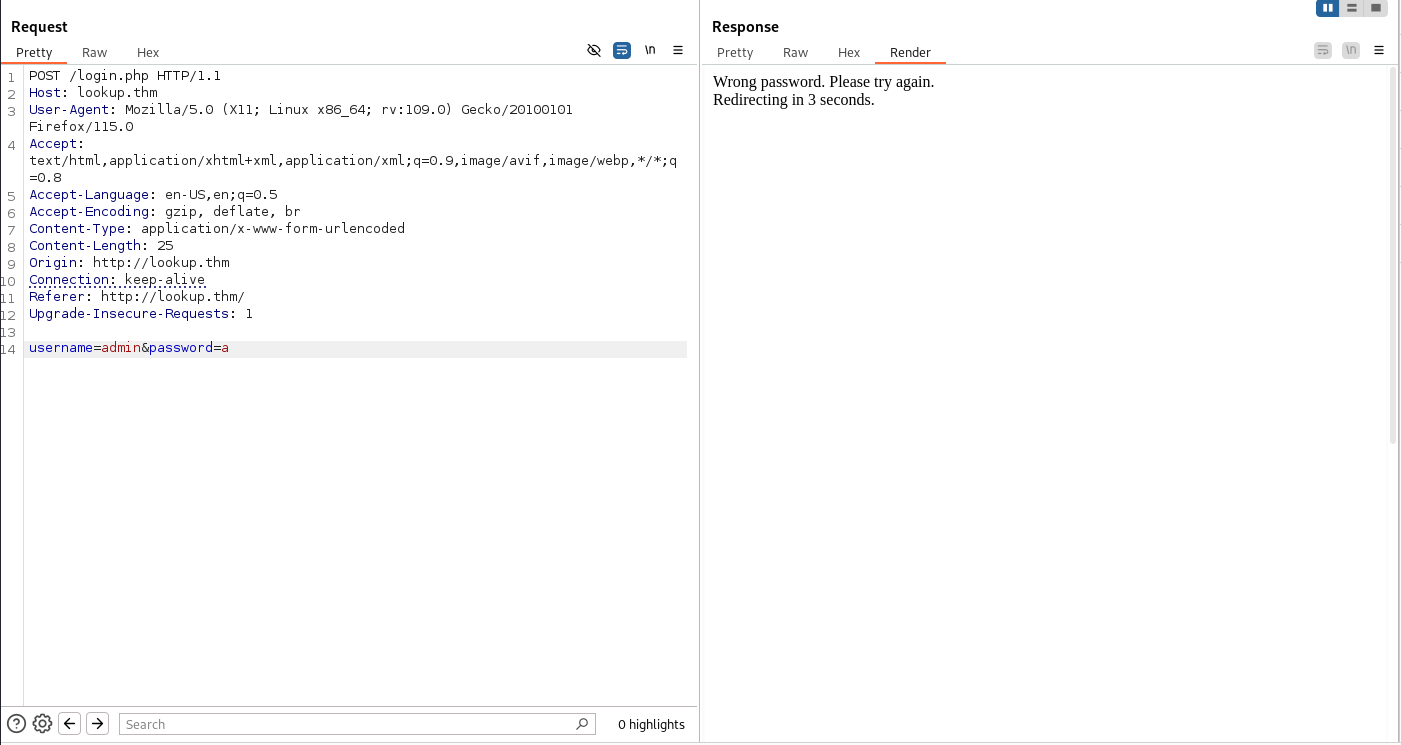This screenshot has width=1401, height=745.
Task: Click the Response panel vertical scrollbar
Action: [1394, 256]
